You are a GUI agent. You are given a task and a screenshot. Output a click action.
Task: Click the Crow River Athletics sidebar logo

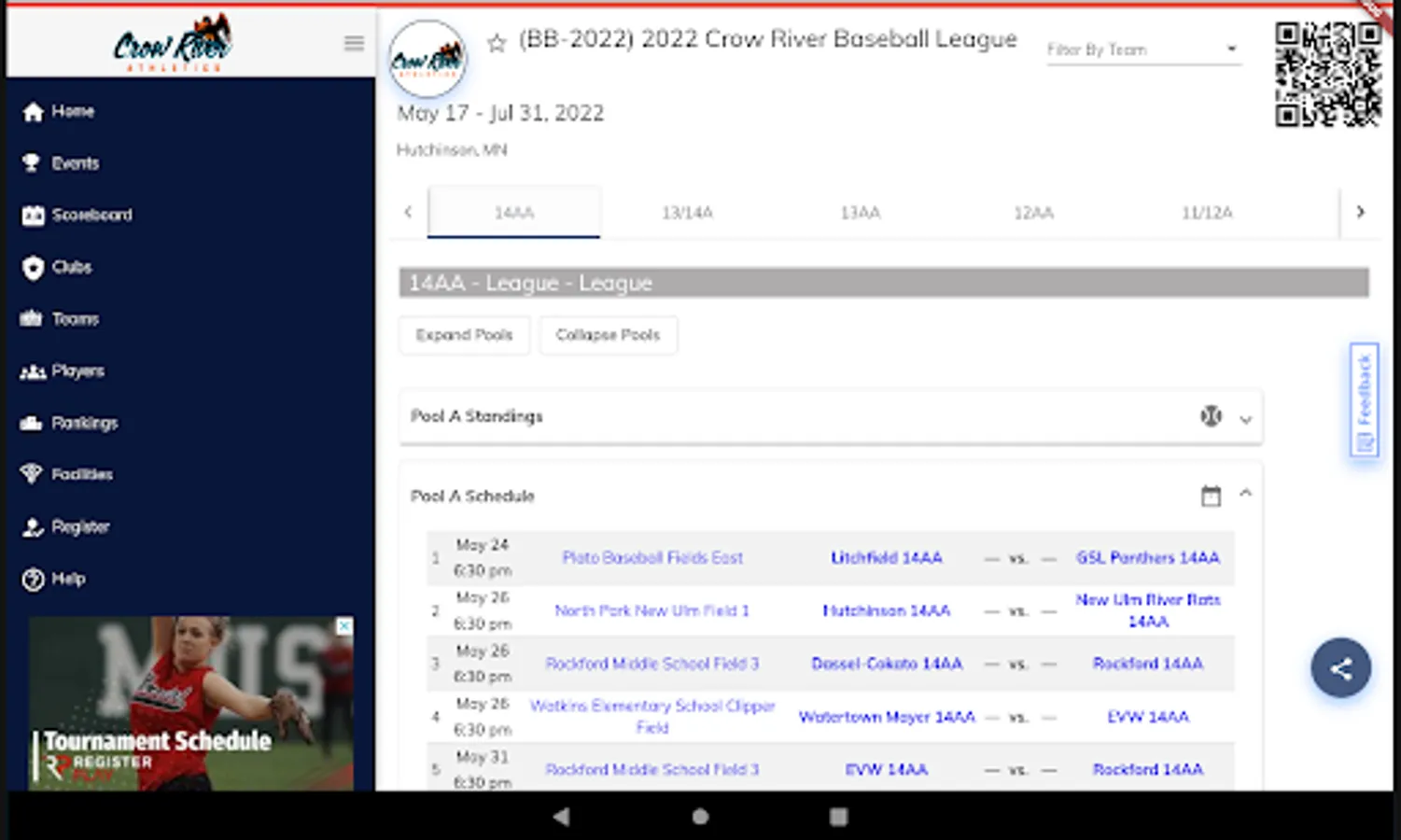(172, 43)
